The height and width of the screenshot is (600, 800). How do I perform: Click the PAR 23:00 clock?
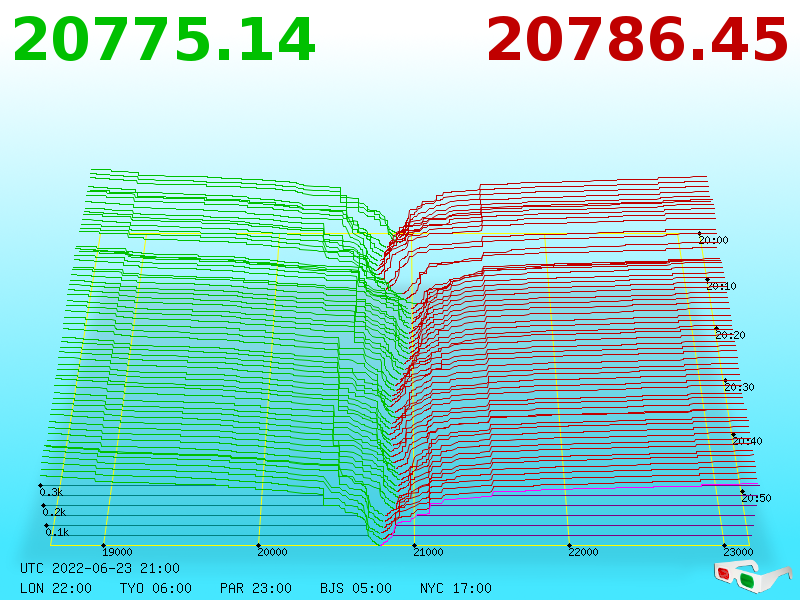(256, 588)
